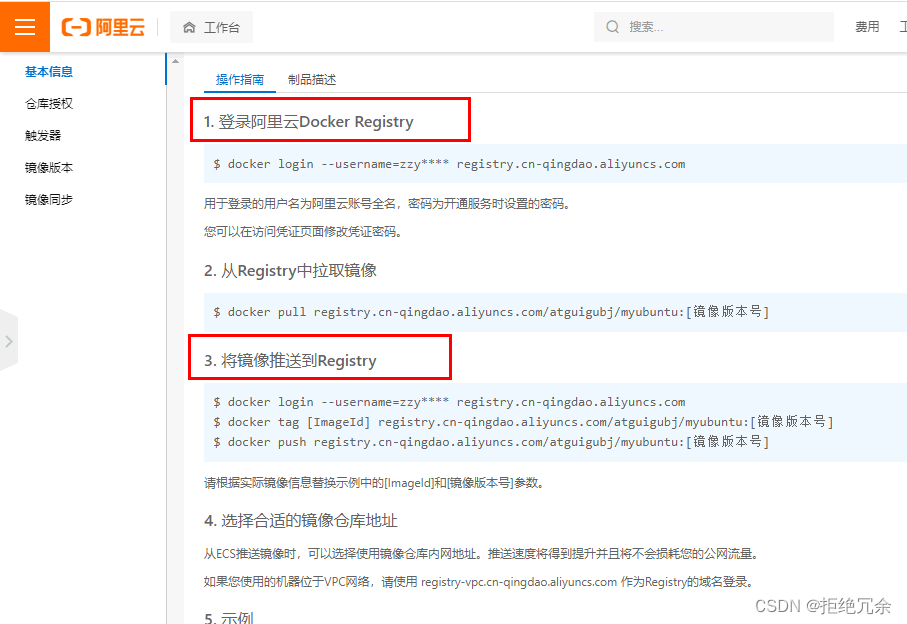Viewport: 907px width, 624px height.
Task: Click heading 1. 登录阿里云Docker Registry
Action: pos(308,122)
